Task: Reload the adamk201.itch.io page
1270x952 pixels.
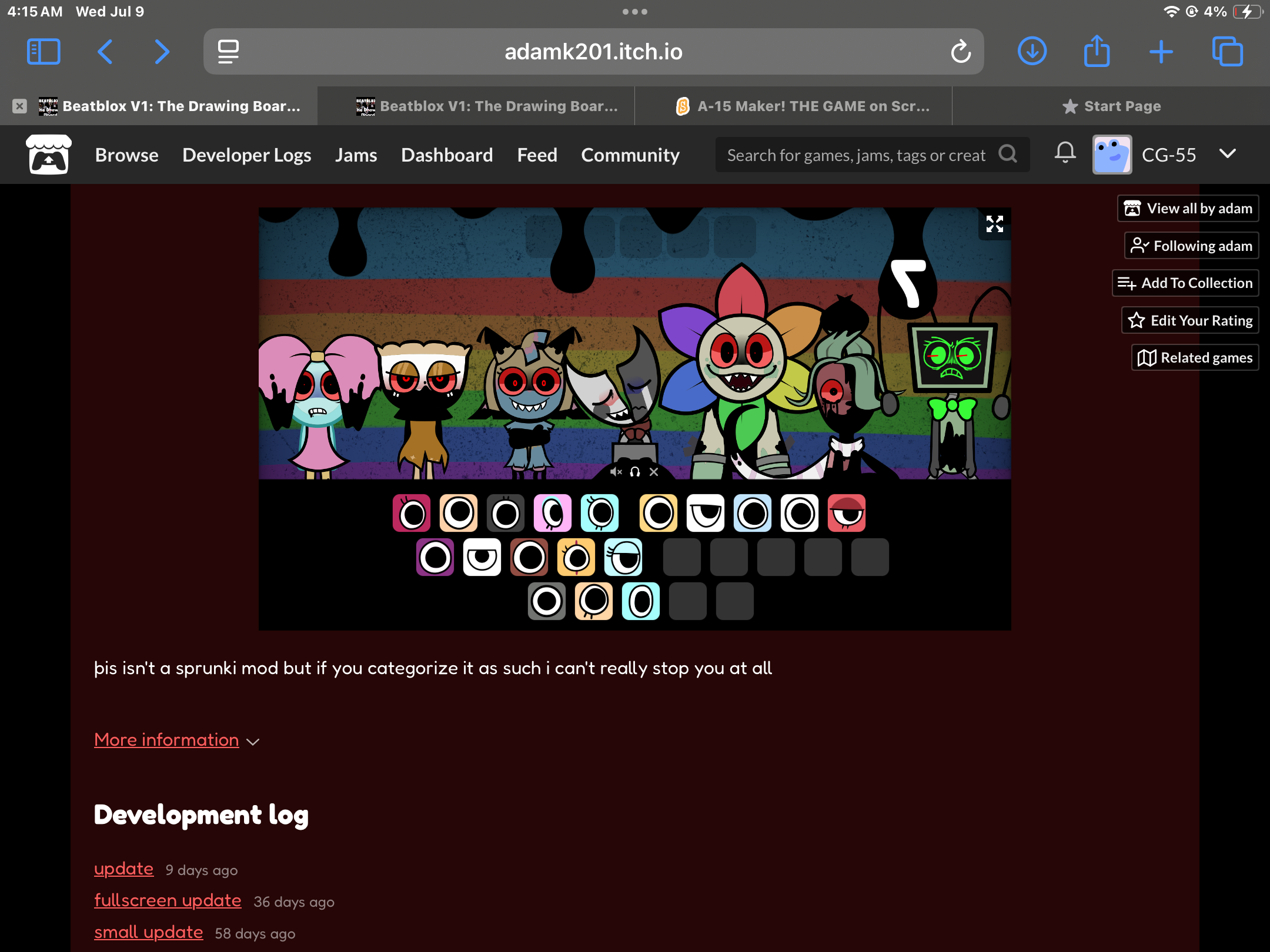Action: pos(961,52)
